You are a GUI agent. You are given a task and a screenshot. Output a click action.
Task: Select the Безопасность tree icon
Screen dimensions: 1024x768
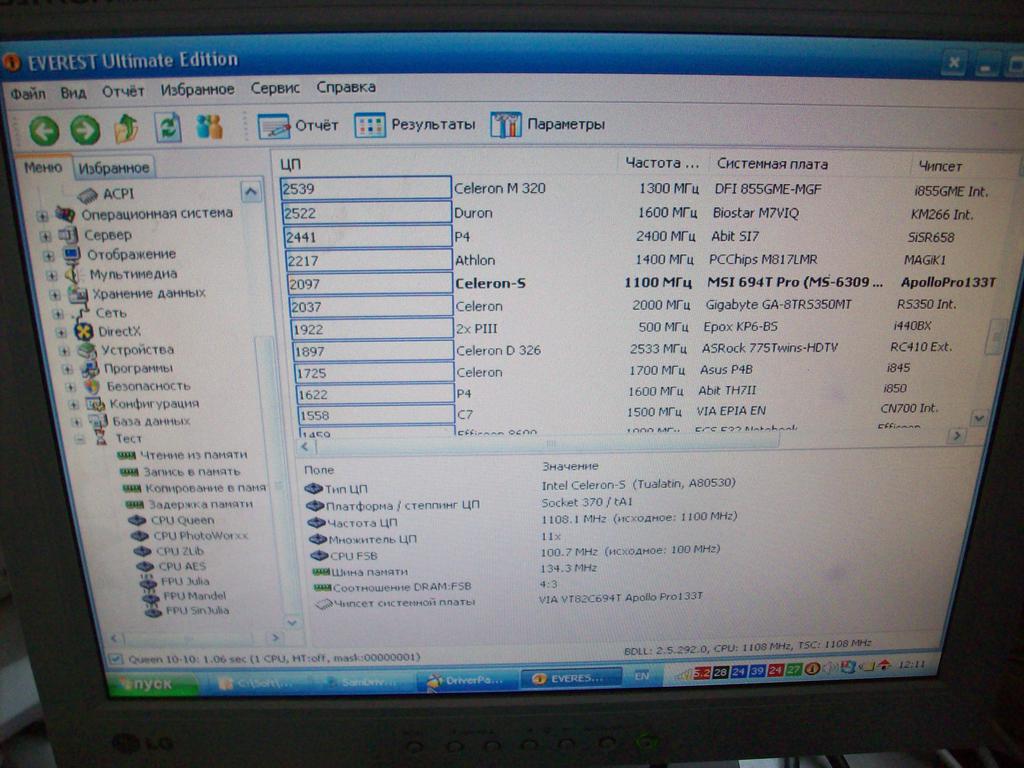(92, 386)
